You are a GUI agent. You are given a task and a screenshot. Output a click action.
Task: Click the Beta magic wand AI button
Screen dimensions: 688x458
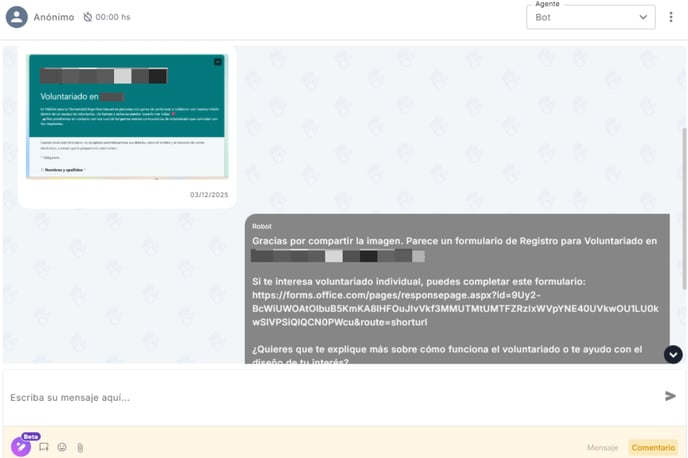21,446
